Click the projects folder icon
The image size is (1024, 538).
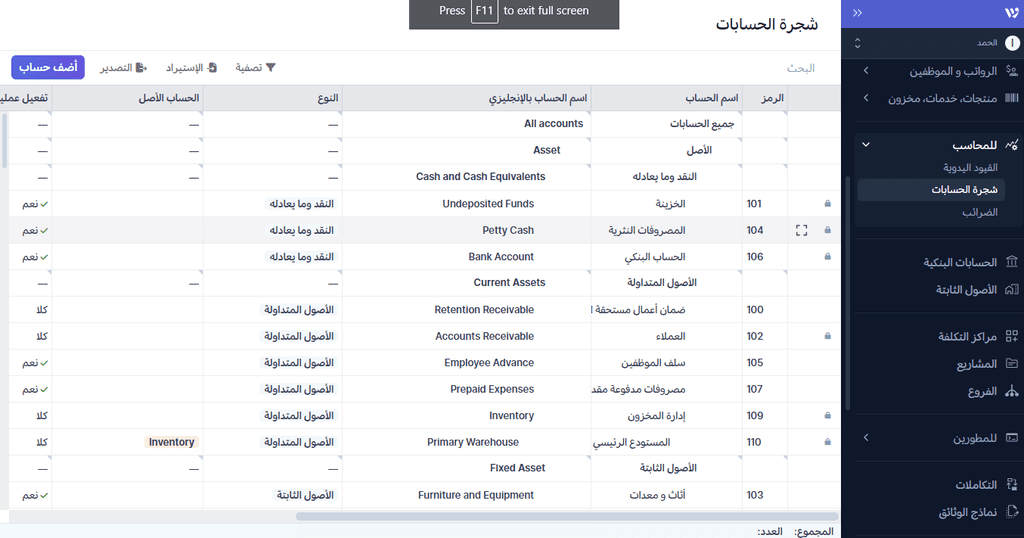click(x=1012, y=363)
